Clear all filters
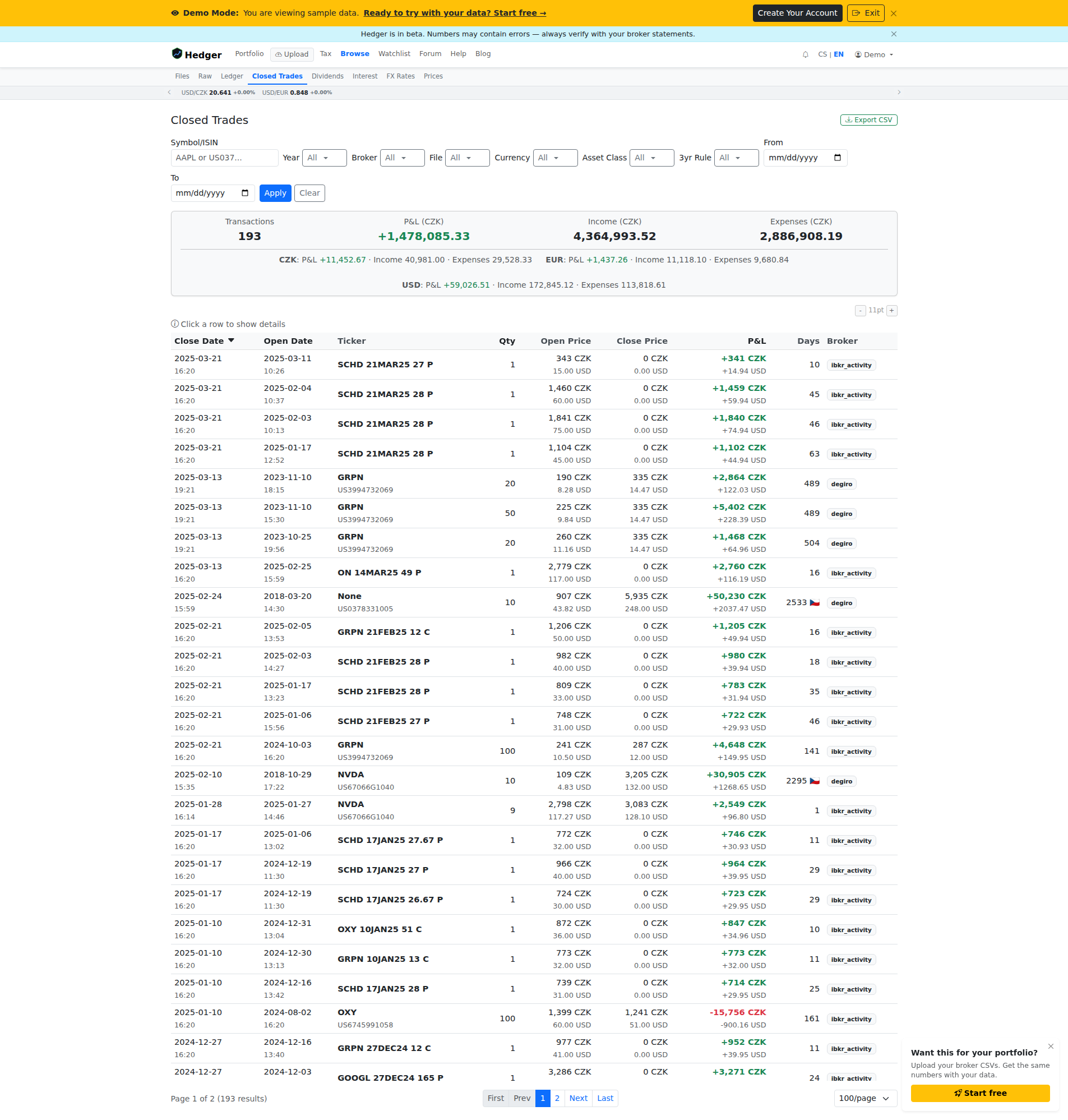The width and height of the screenshot is (1068, 1120). [309, 193]
